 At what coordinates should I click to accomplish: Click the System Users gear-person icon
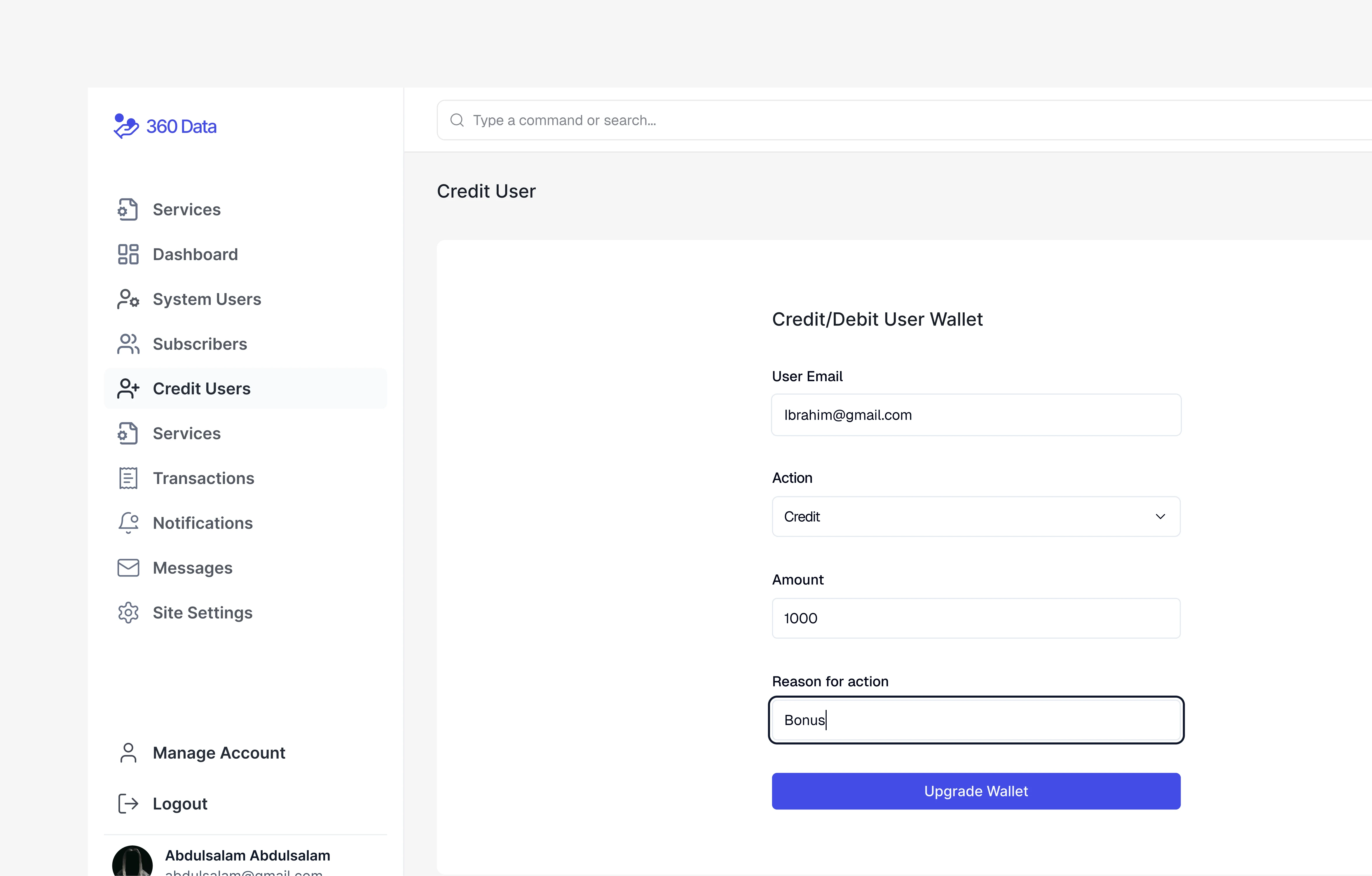128,299
